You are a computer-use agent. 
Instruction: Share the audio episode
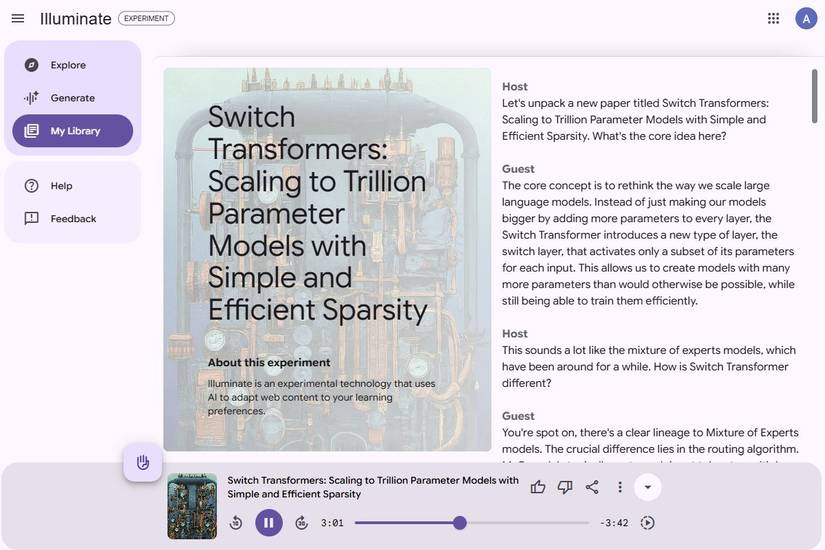[x=592, y=487]
